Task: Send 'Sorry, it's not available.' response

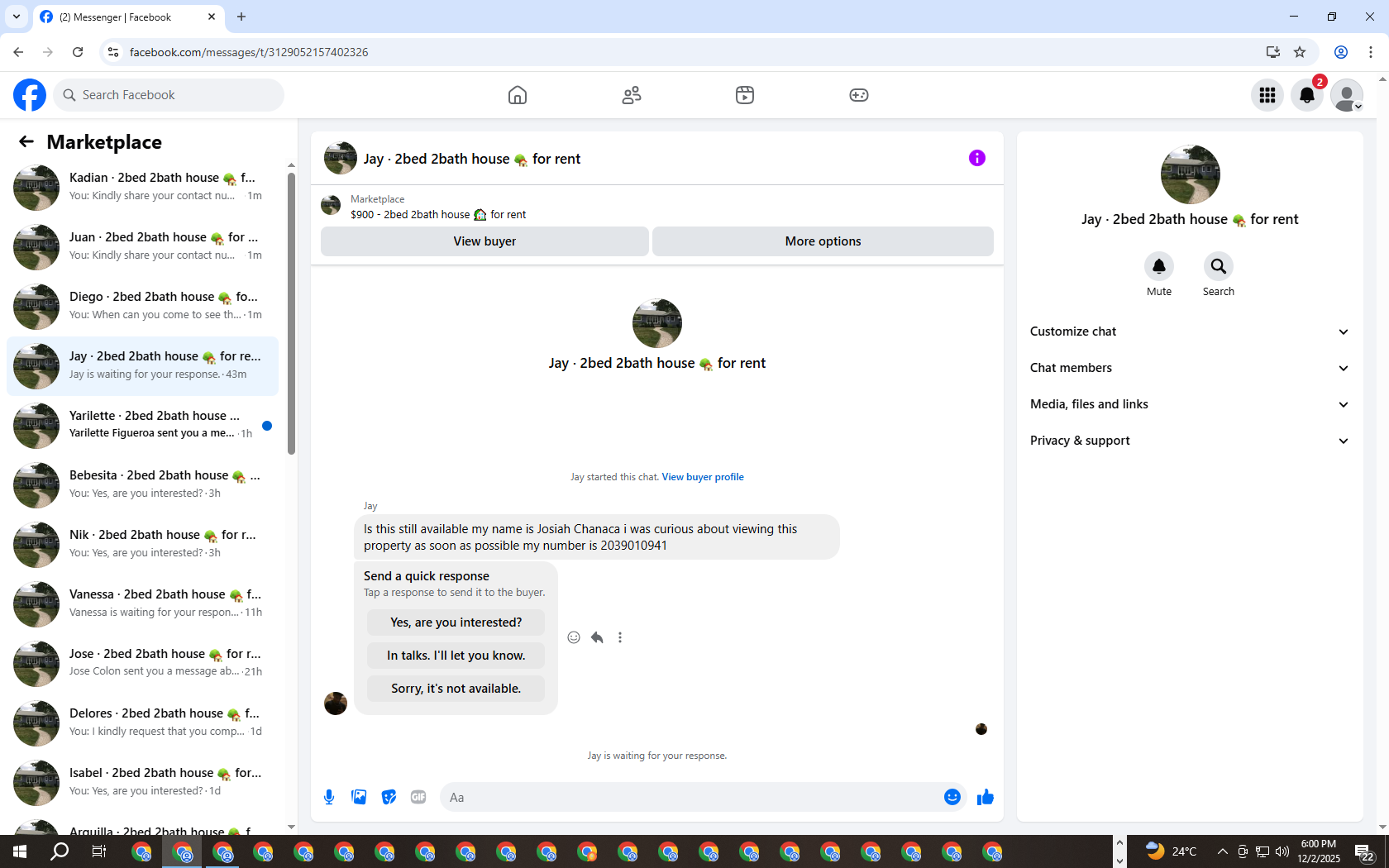Action: pyautogui.click(x=456, y=689)
